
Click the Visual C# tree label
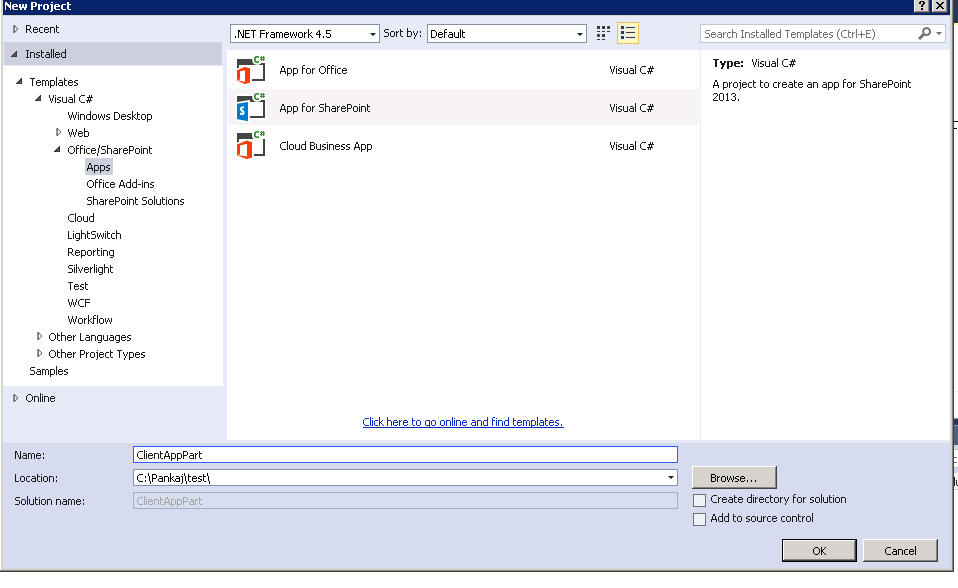pos(70,99)
